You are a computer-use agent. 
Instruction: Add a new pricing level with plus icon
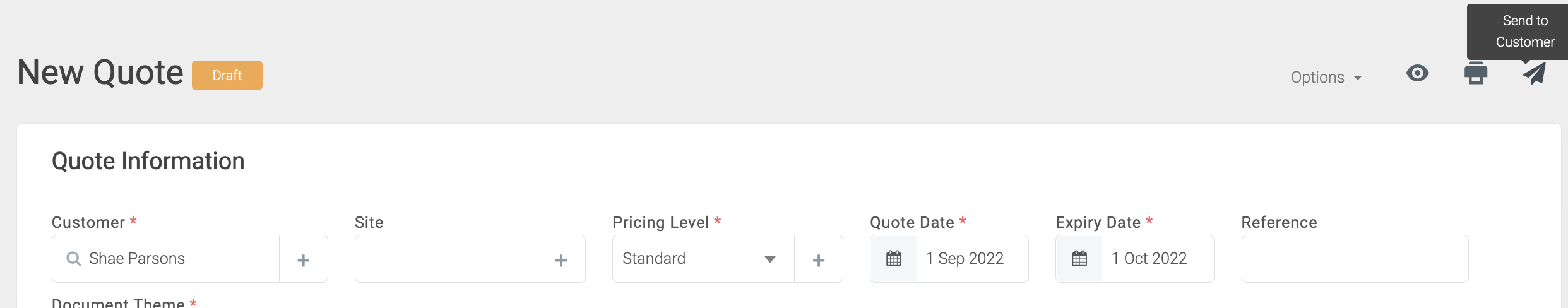819,259
